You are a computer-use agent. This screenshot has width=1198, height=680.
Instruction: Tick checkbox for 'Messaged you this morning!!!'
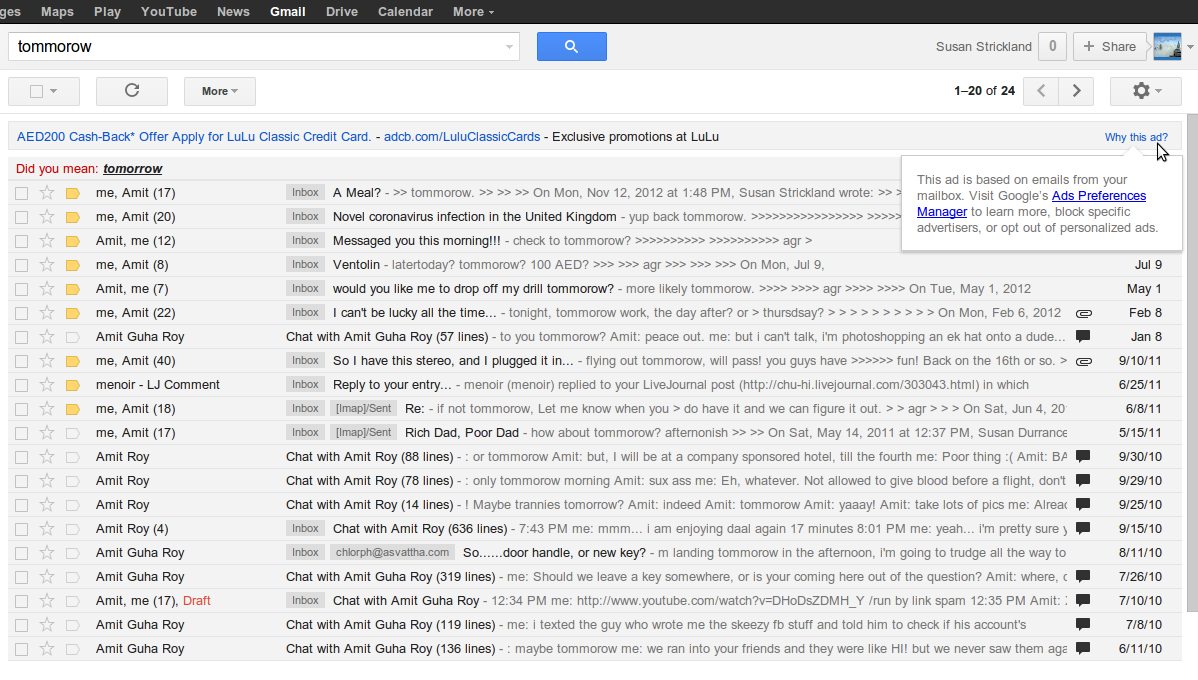(21, 241)
